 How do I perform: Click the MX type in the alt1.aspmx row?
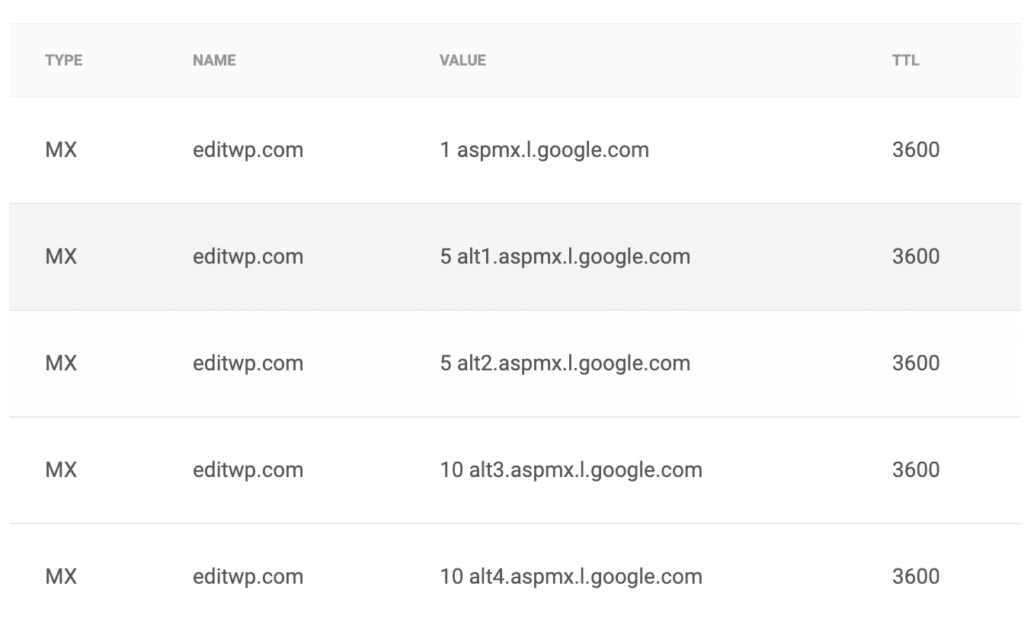coord(61,257)
